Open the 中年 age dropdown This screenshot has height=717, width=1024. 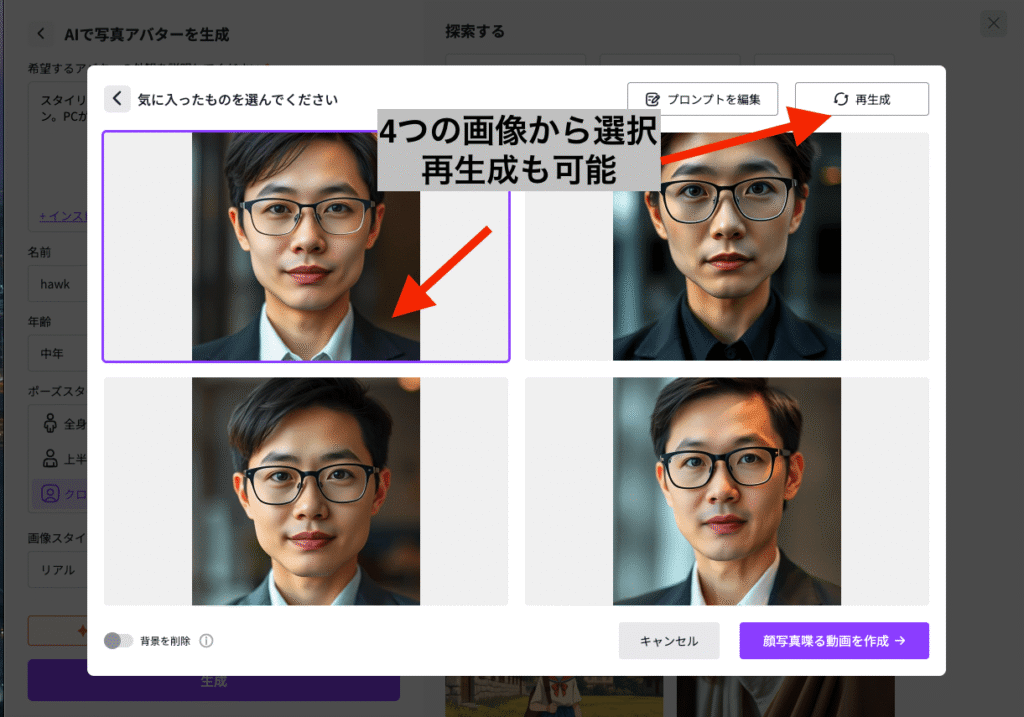tap(57, 353)
